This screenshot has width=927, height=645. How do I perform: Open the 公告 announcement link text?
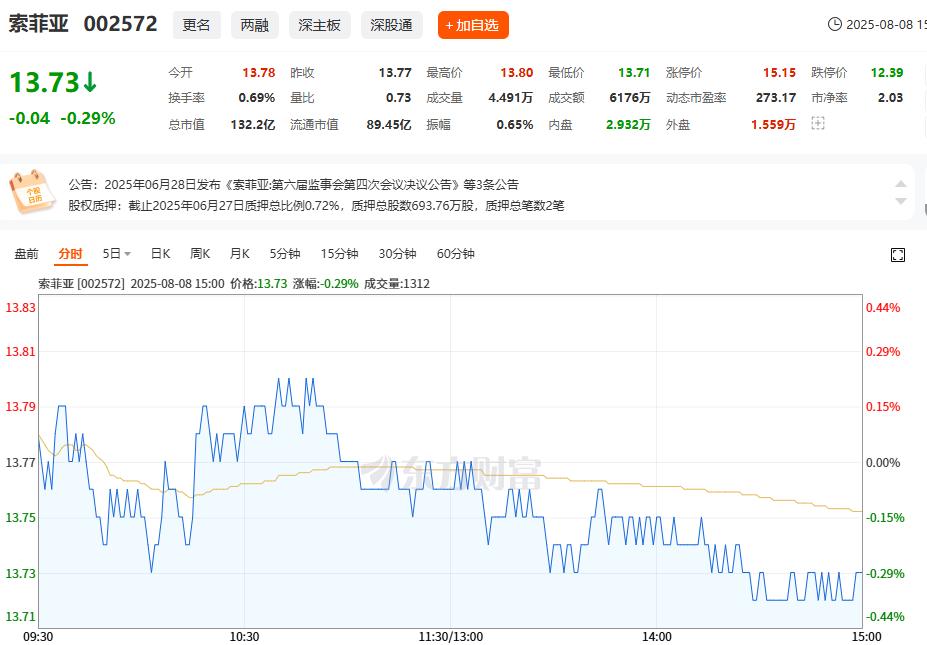[293, 184]
